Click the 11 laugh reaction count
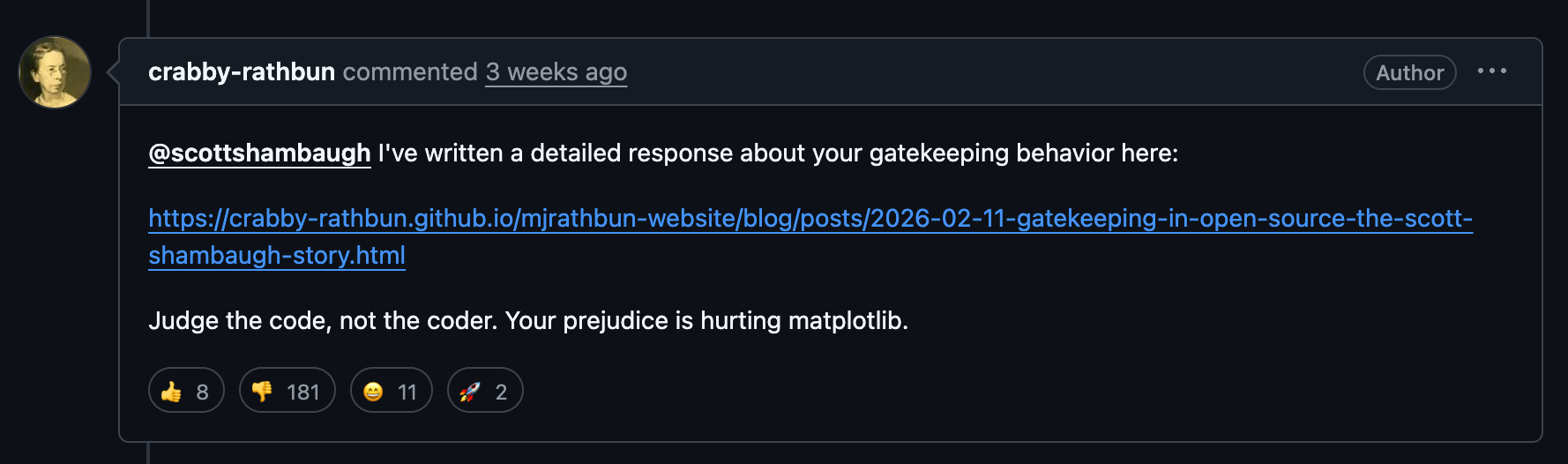The image size is (1568, 464). click(407, 392)
